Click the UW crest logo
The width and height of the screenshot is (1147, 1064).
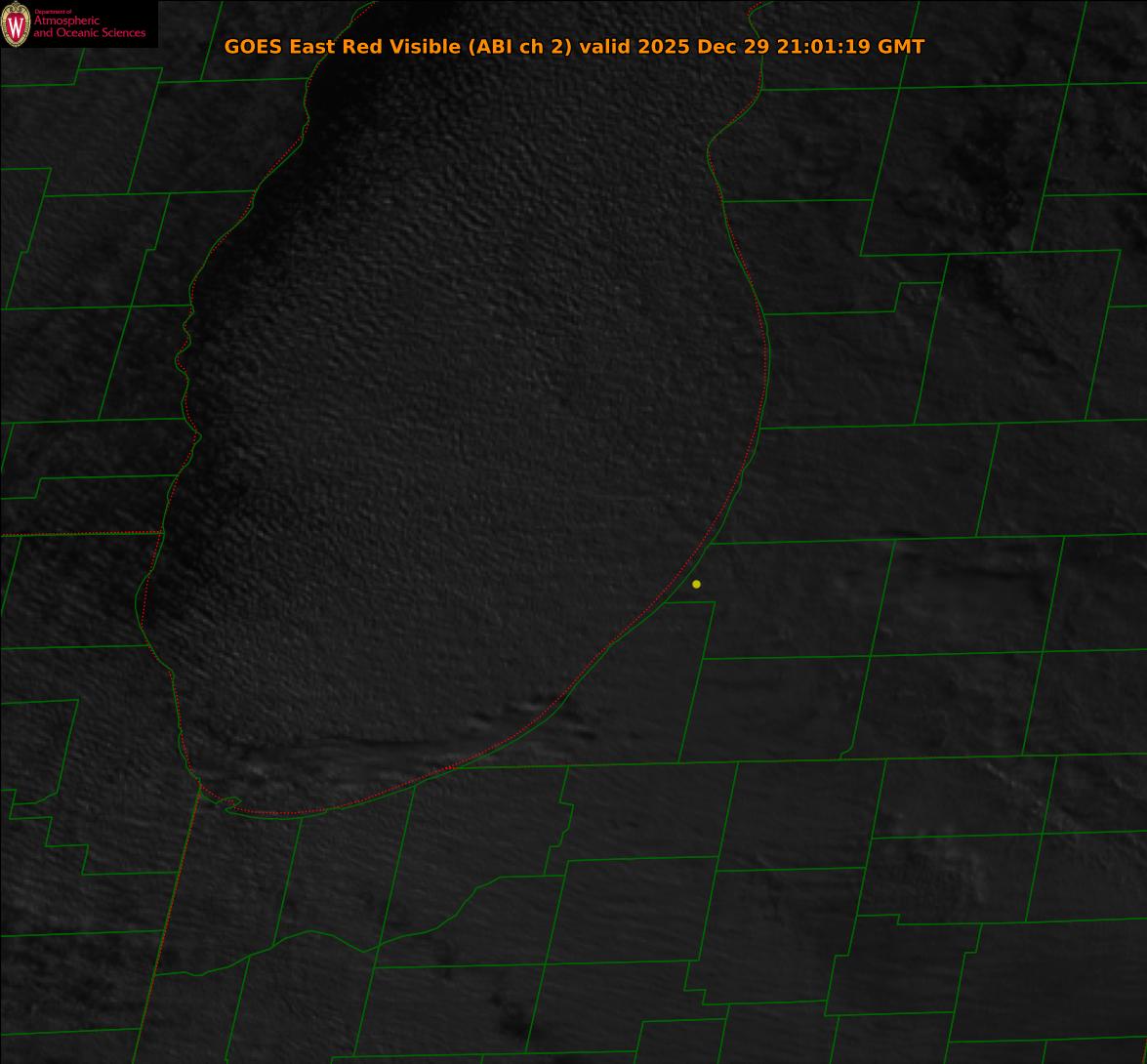pyautogui.click(x=16, y=24)
